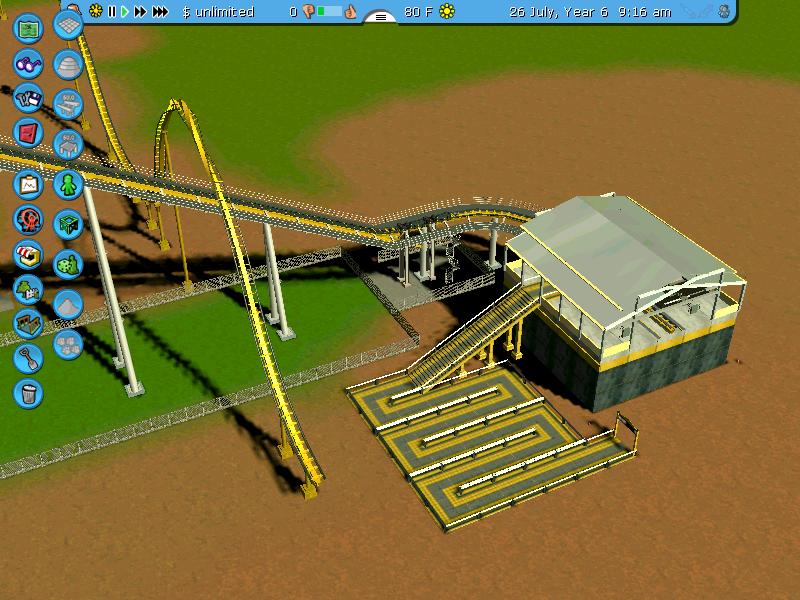Open the tools and save disk menu
This screenshot has width=800, height=600.
(28, 98)
